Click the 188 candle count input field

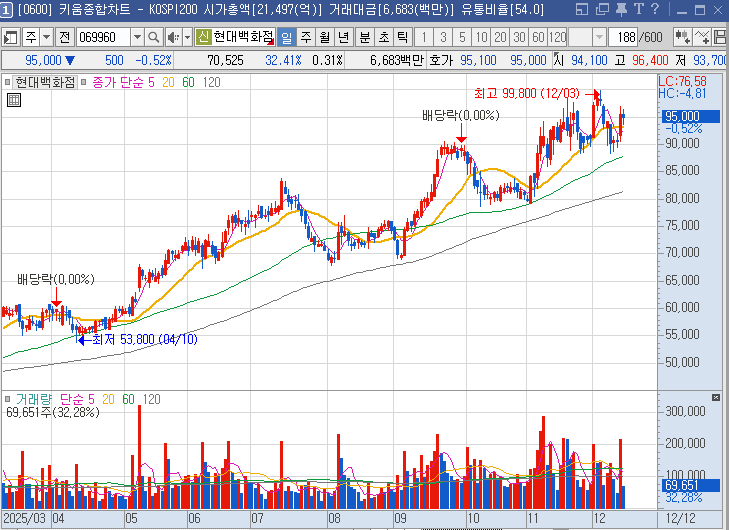point(626,37)
